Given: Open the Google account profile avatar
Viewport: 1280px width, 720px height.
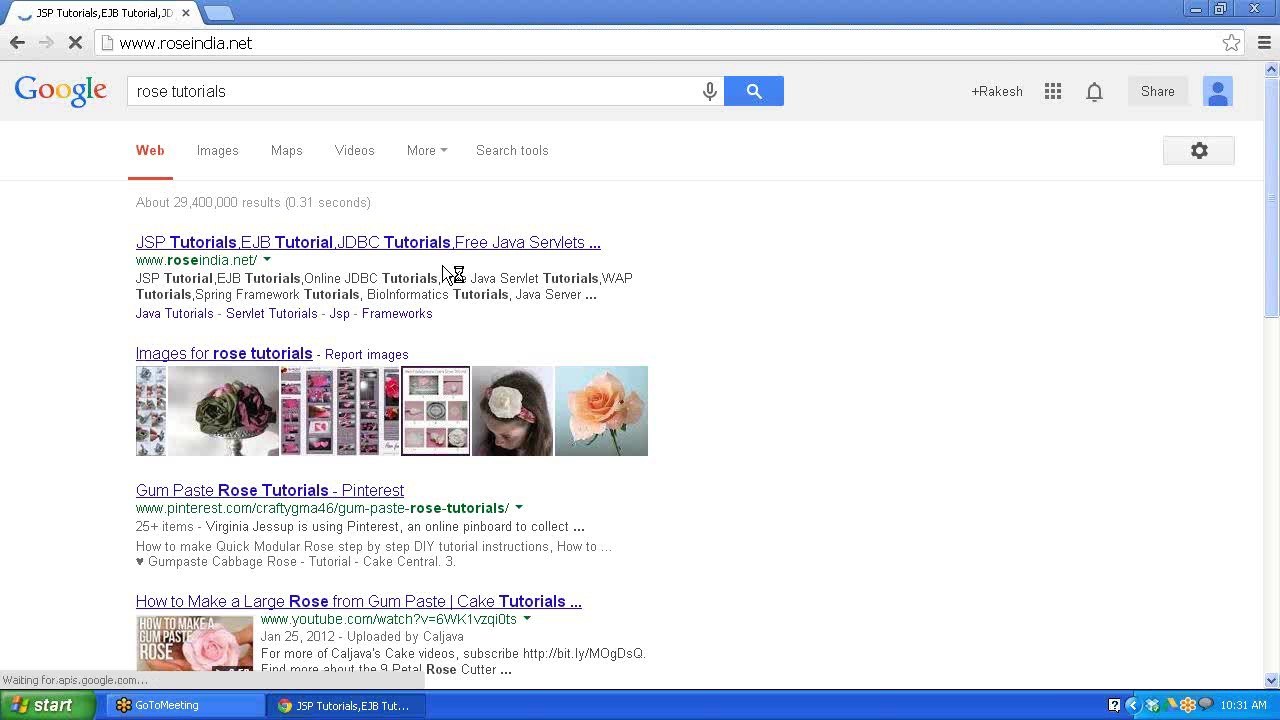Looking at the screenshot, I should (x=1217, y=91).
